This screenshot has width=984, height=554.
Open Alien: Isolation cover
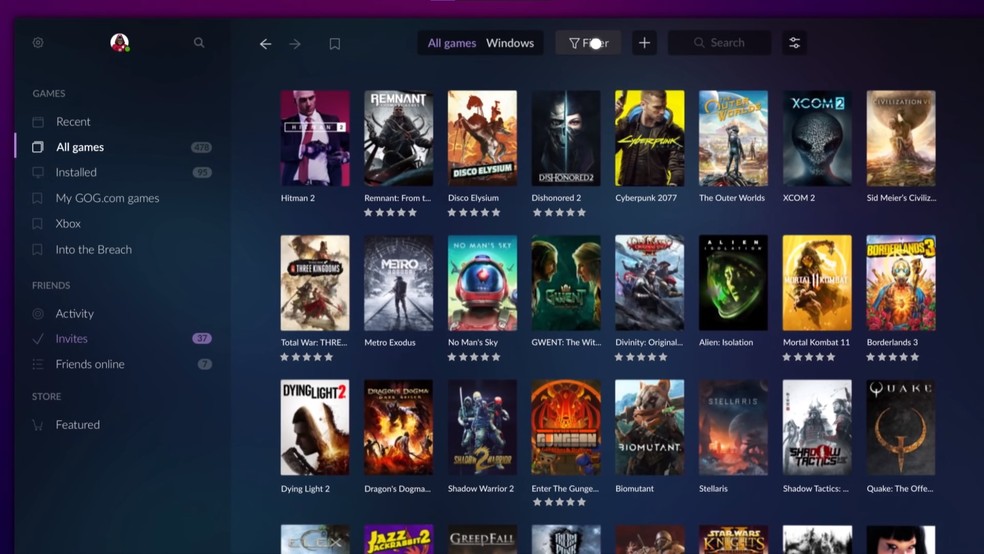click(x=734, y=283)
